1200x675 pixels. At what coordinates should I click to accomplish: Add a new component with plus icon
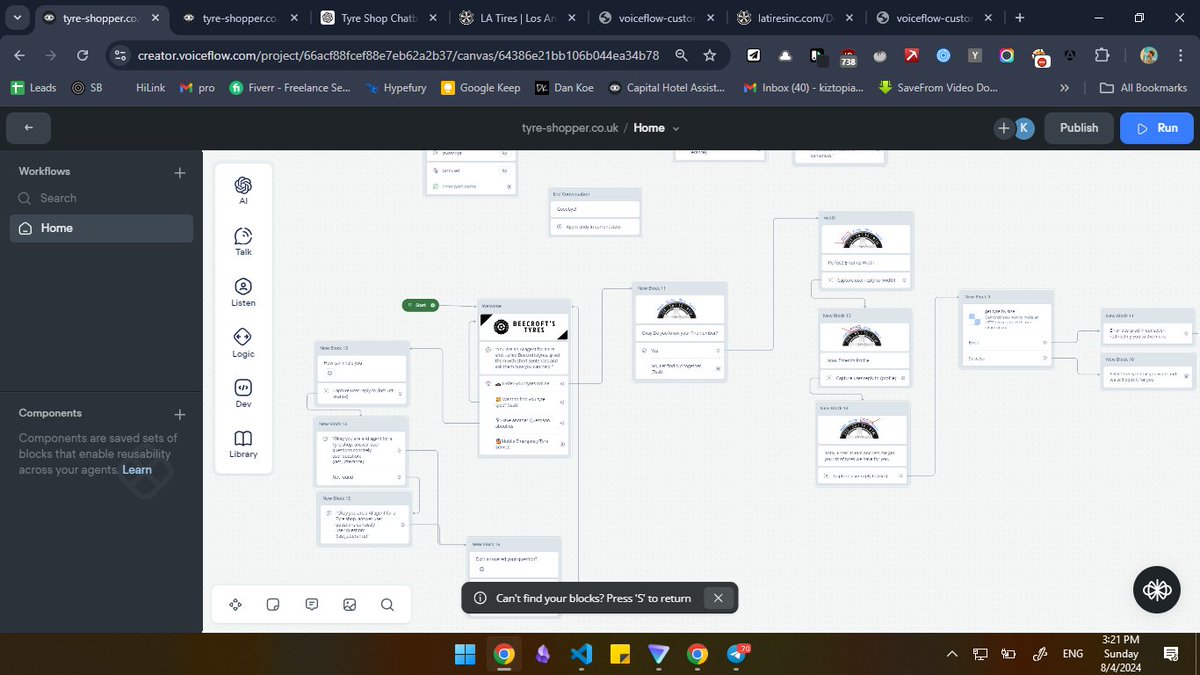point(180,414)
